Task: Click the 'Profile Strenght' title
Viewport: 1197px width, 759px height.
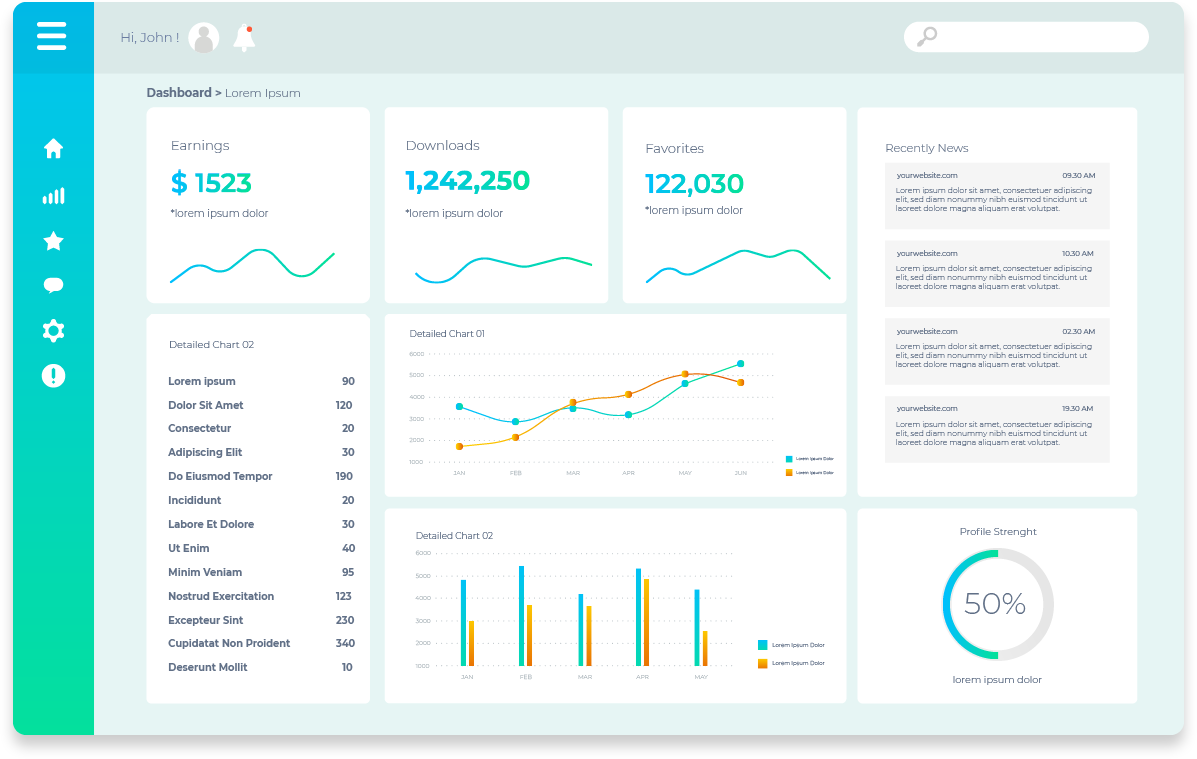Action: coord(998,531)
